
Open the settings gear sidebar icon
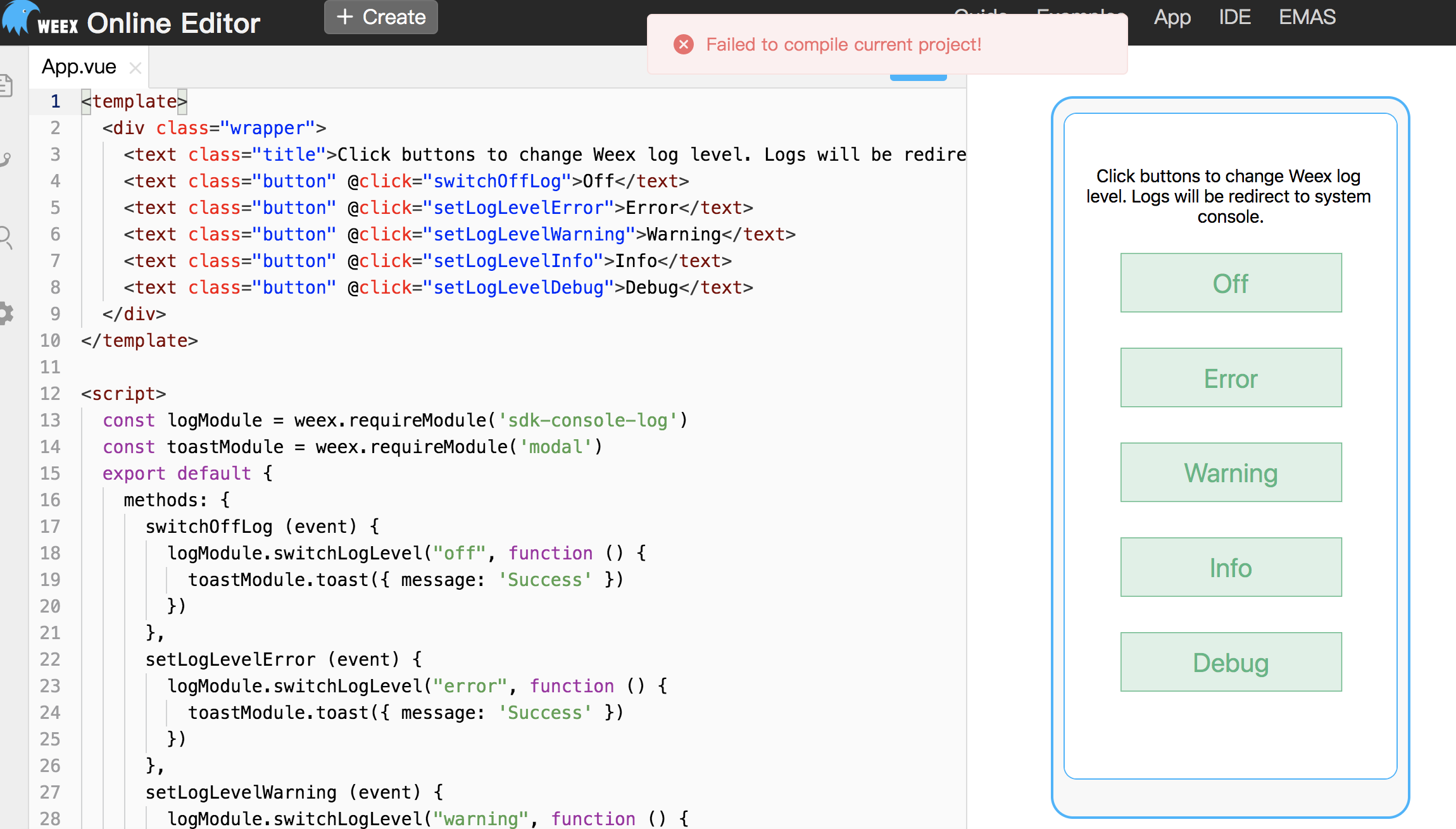6,313
